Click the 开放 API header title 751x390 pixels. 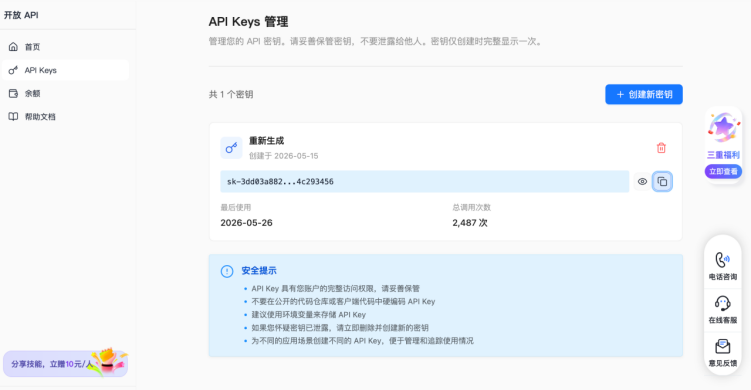pyautogui.click(x=22, y=15)
